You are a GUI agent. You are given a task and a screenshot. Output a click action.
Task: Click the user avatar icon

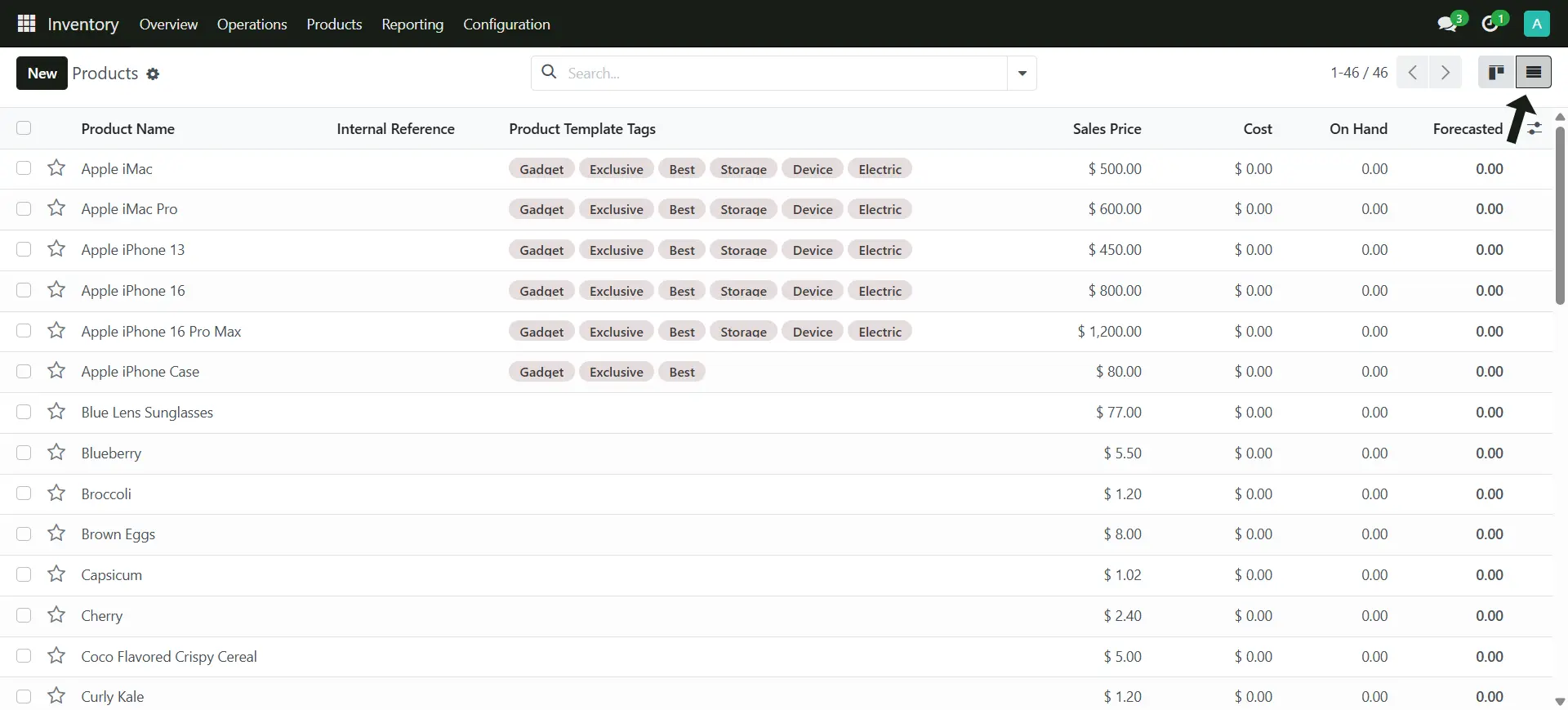pyautogui.click(x=1536, y=24)
